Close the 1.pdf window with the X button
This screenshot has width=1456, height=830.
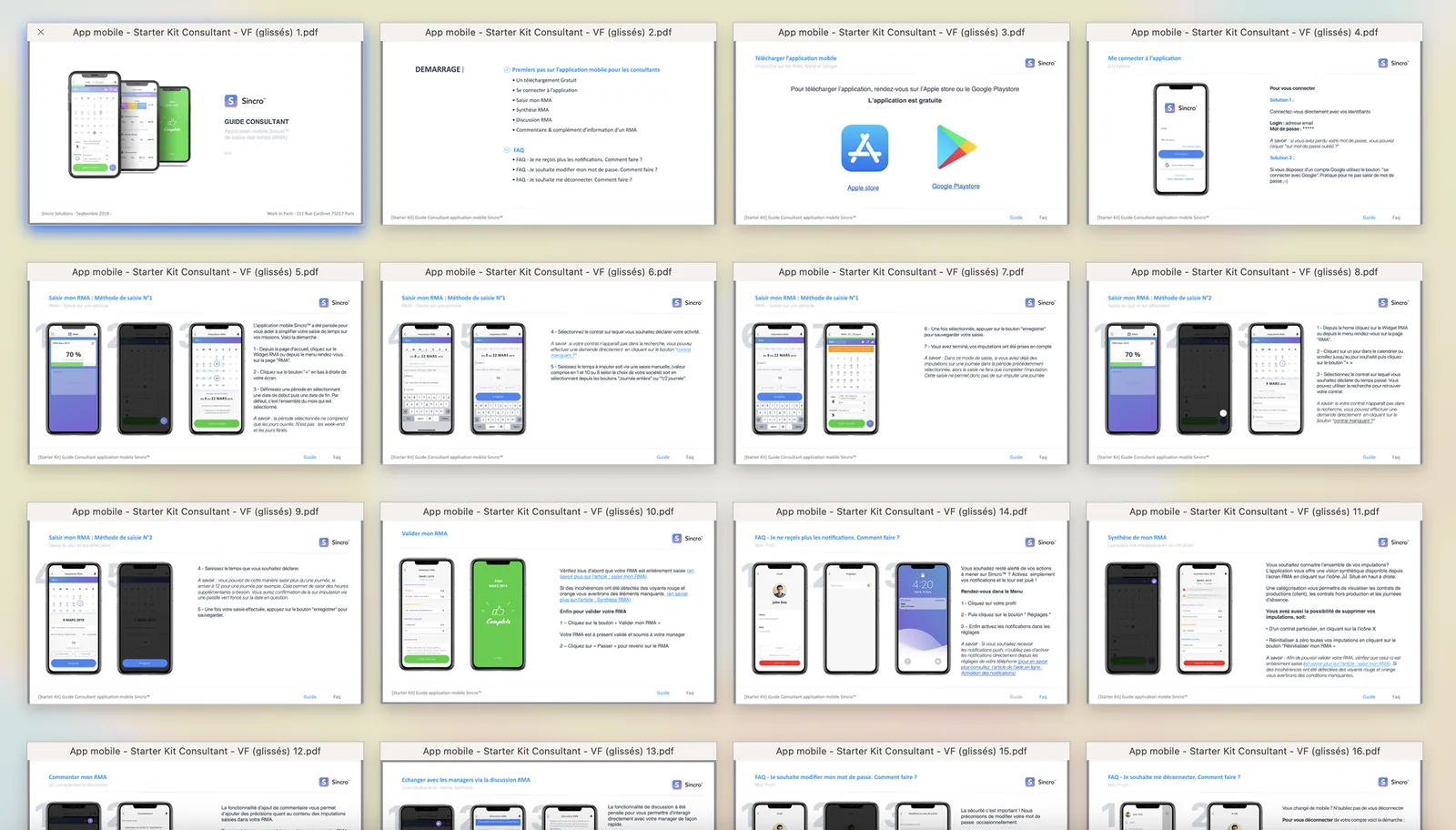tap(41, 32)
